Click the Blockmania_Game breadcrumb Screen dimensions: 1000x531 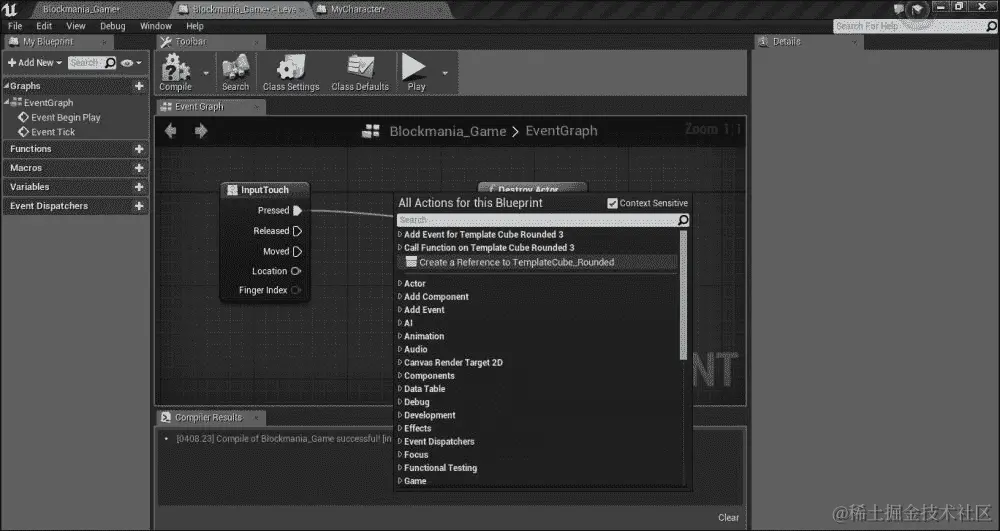coord(447,131)
